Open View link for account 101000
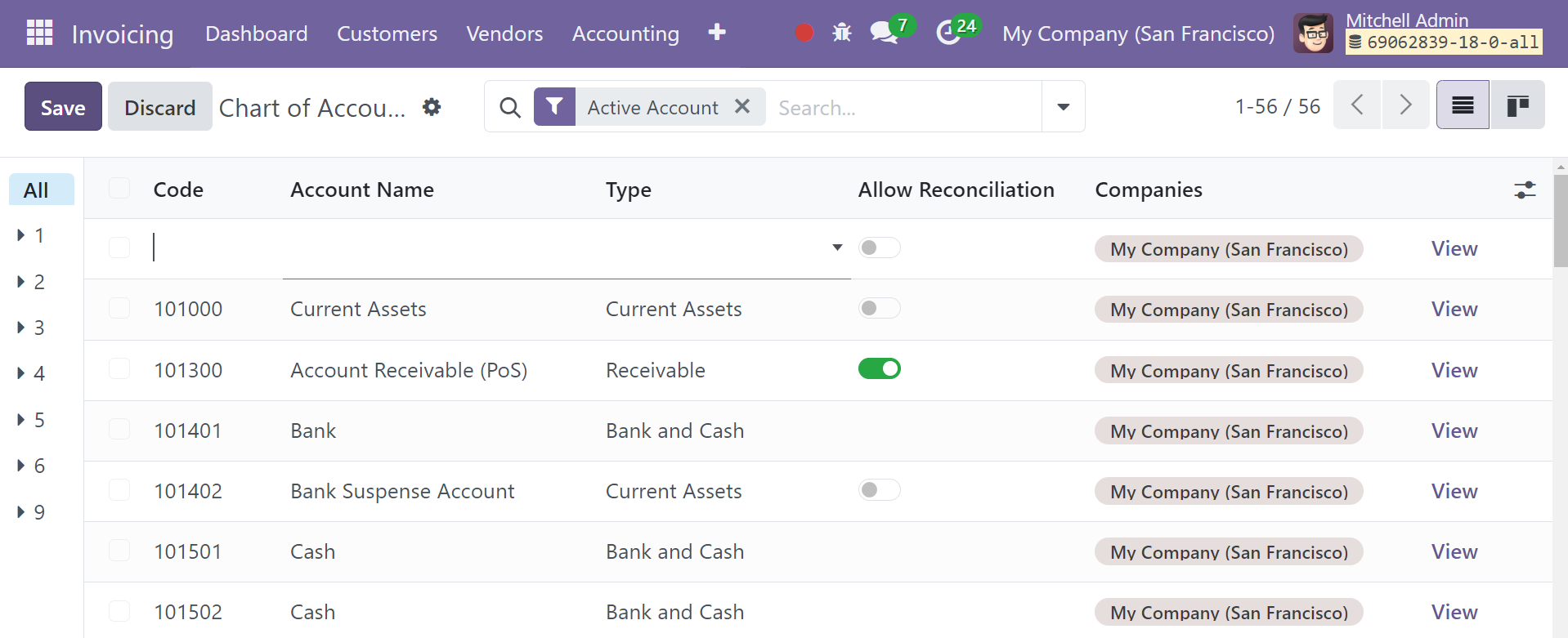 pos(1454,309)
